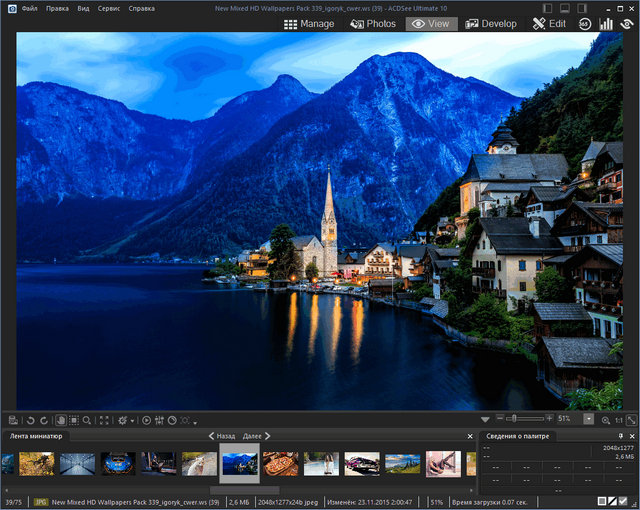Viewport: 640px width, 510px height.
Task: Toggle full screen view in toolbar
Action: (x=105, y=421)
